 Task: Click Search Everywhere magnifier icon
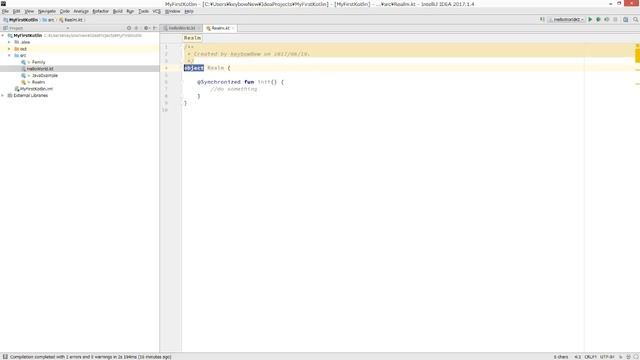636,20
